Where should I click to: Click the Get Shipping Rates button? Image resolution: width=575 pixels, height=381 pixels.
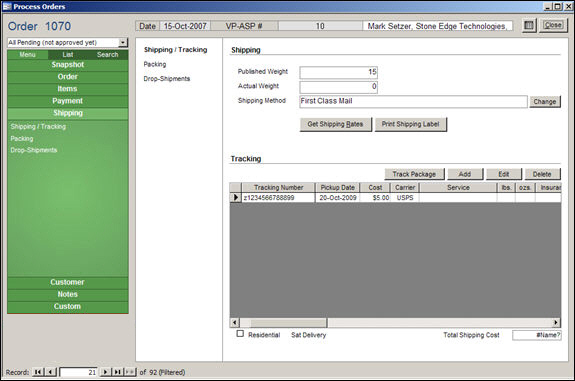pos(336,124)
